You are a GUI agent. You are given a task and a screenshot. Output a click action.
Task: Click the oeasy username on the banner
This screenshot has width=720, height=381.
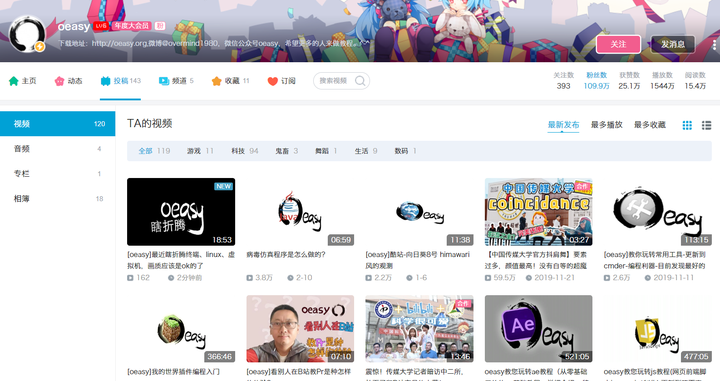click(x=74, y=27)
